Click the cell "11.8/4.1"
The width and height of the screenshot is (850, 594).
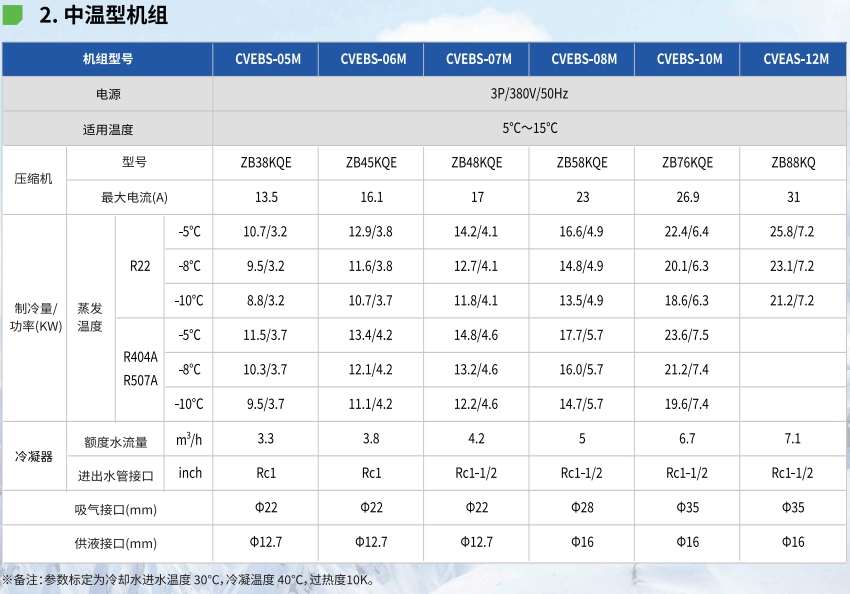pyautogui.click(x=475, y=301)
